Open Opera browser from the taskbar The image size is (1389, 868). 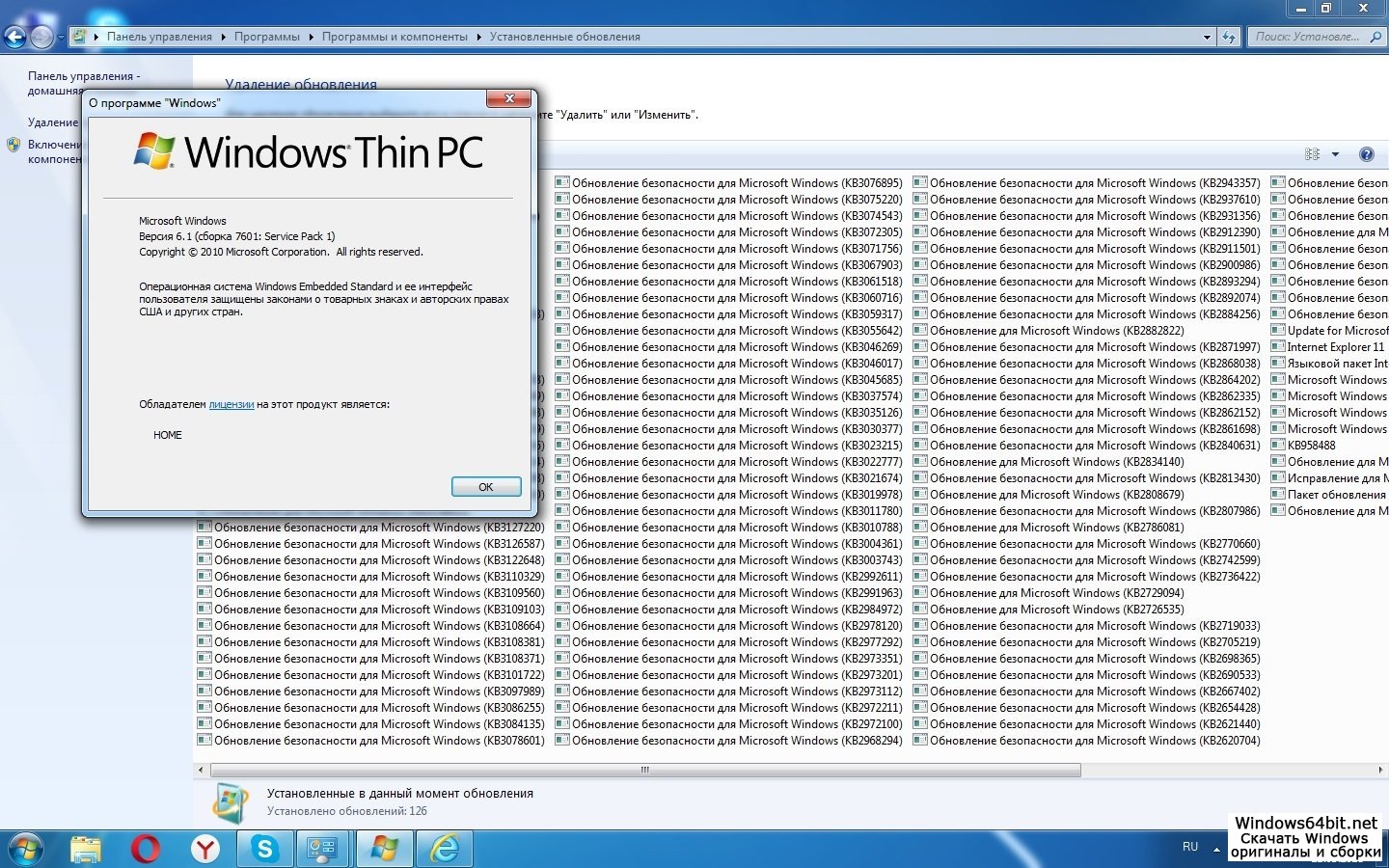pyautogui.click(x=146, y=849)
